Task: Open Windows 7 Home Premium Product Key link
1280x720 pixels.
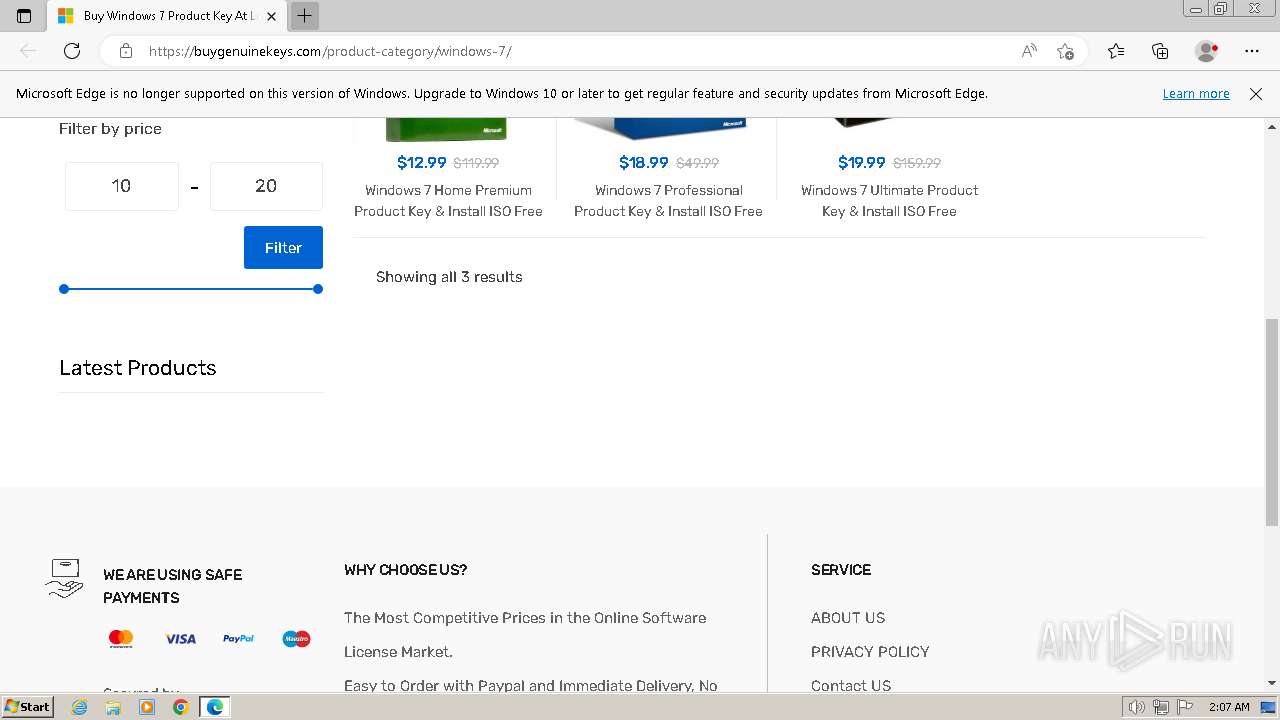Action: 448,200
